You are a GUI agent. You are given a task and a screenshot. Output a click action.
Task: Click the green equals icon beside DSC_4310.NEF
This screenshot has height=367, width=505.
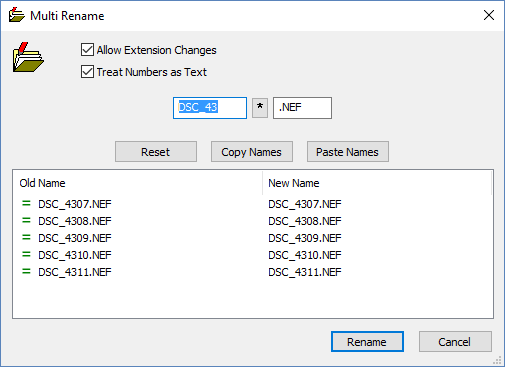coord(26,254)
